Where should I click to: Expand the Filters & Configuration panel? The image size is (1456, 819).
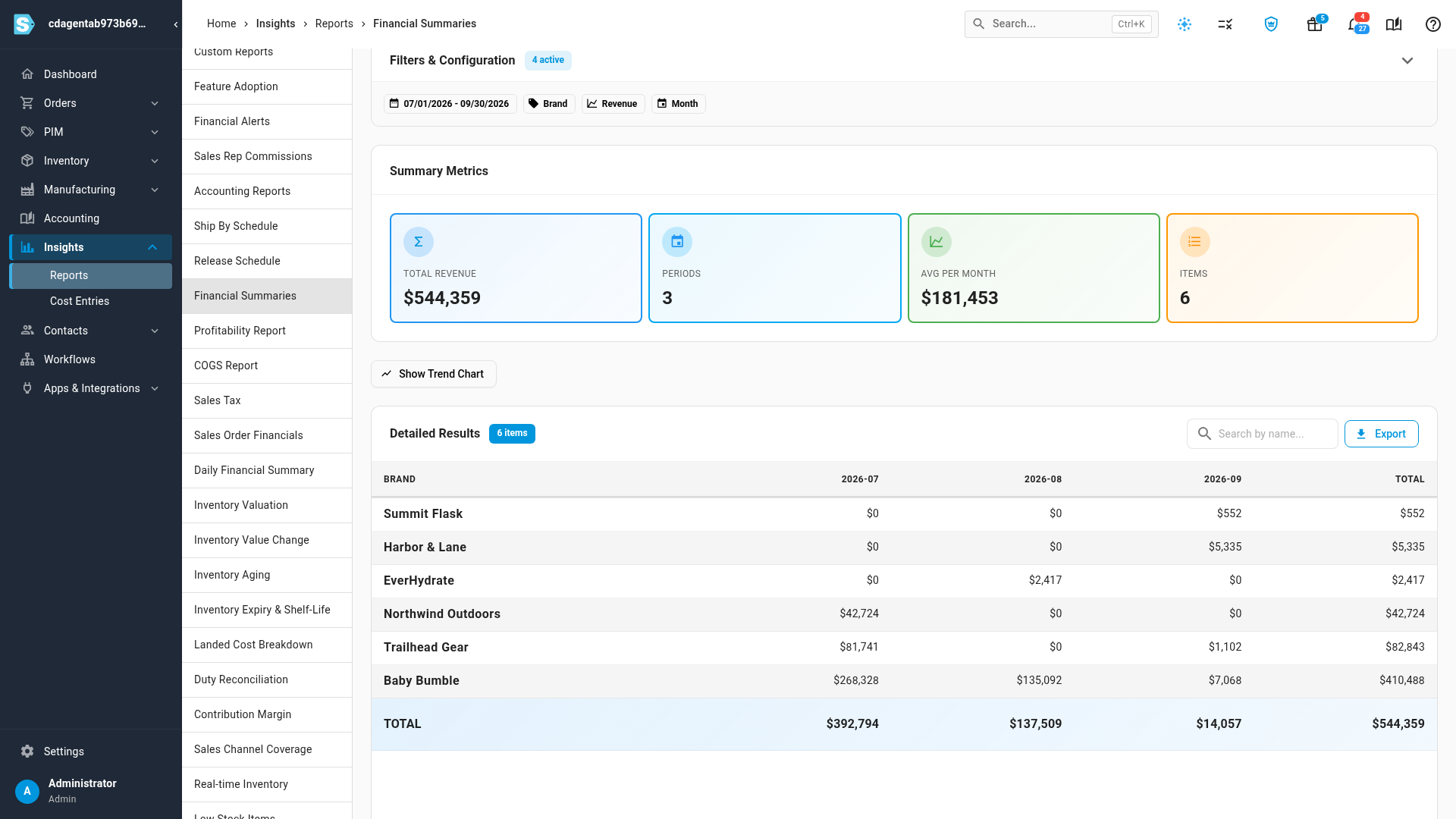point(1407,61)
